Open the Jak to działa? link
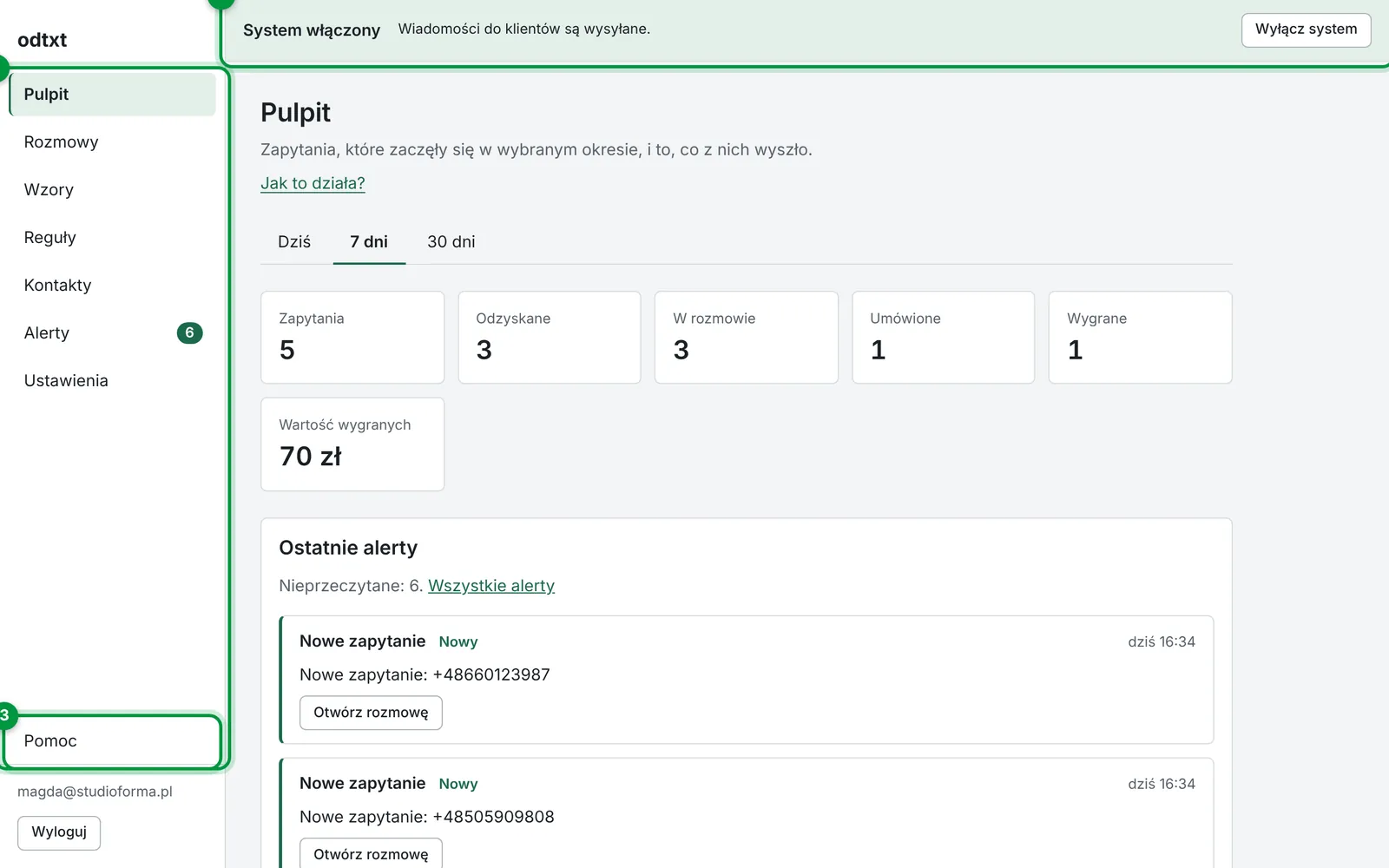 313,183
